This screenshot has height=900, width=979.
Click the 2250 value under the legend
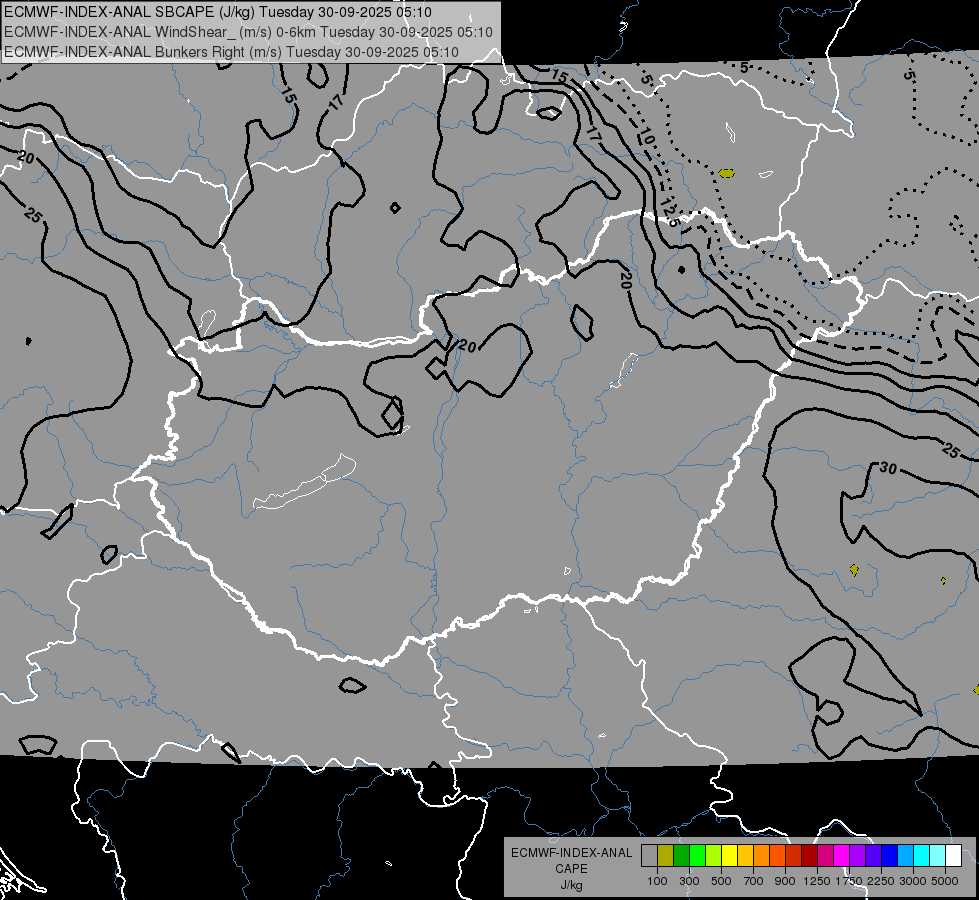tap(881, 881)
